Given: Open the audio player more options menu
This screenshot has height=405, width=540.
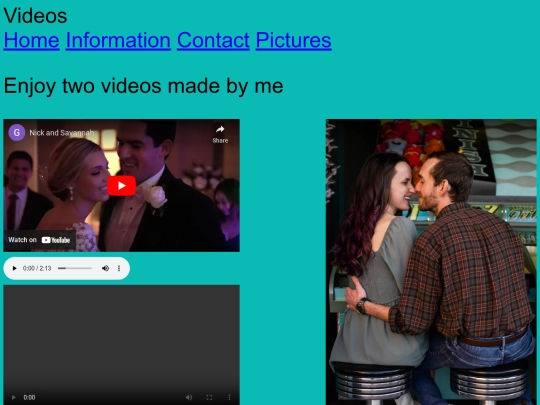Looking at the screenshot, I should click(x=119, y=268).
